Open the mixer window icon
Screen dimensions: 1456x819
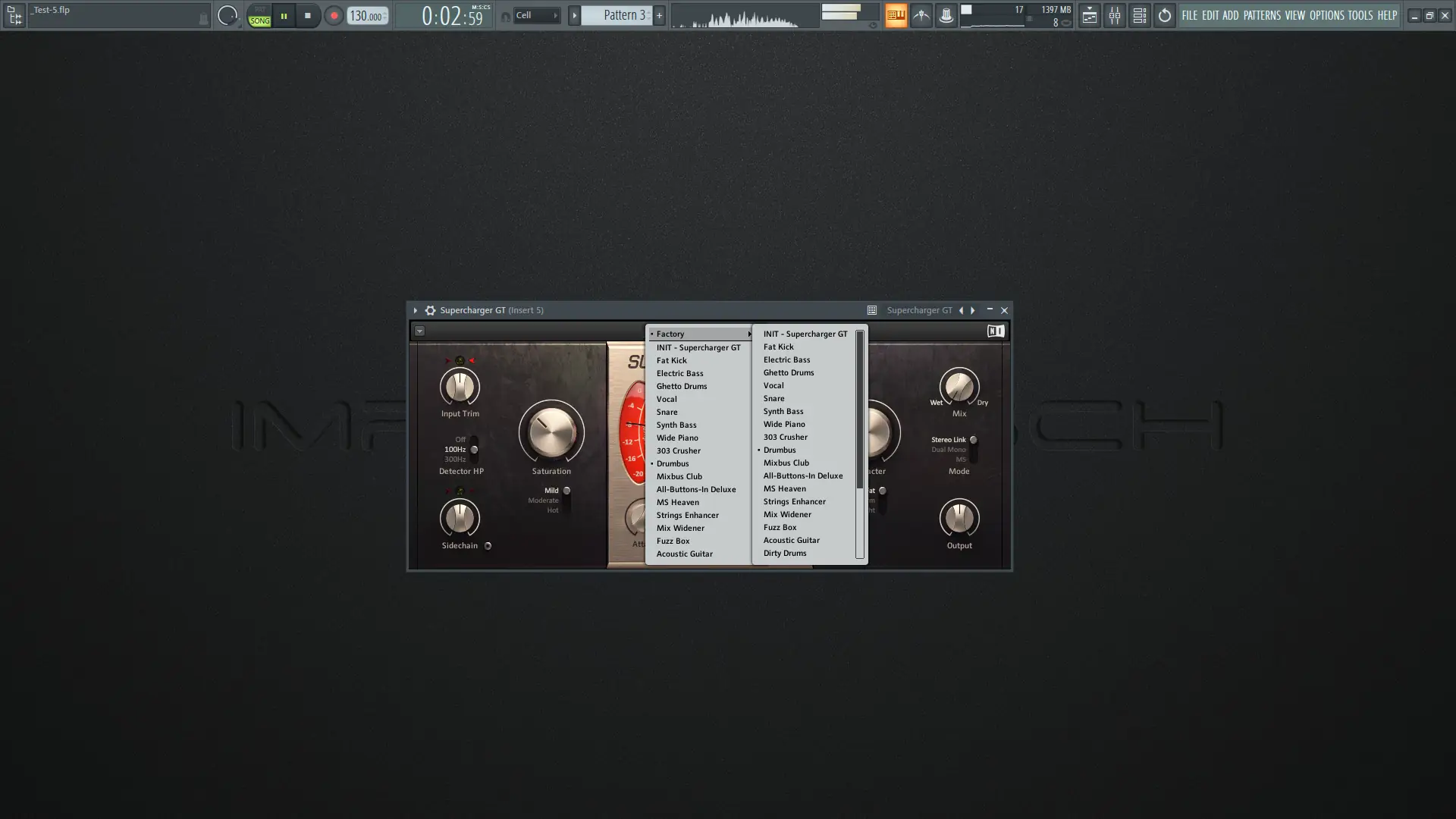[x=1114, y=15]
